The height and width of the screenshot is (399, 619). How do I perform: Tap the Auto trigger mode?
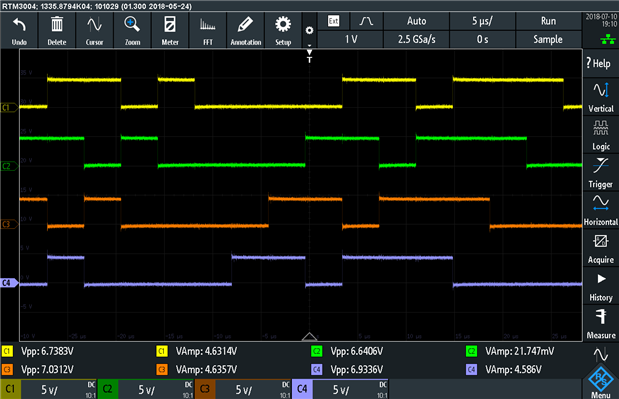coord(416,21)
